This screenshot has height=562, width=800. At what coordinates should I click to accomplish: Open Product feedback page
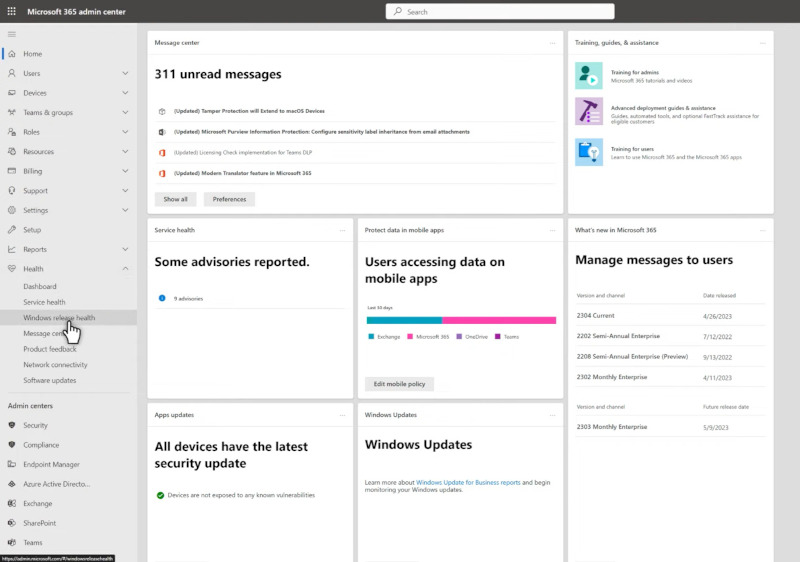[x=50, y=349]
